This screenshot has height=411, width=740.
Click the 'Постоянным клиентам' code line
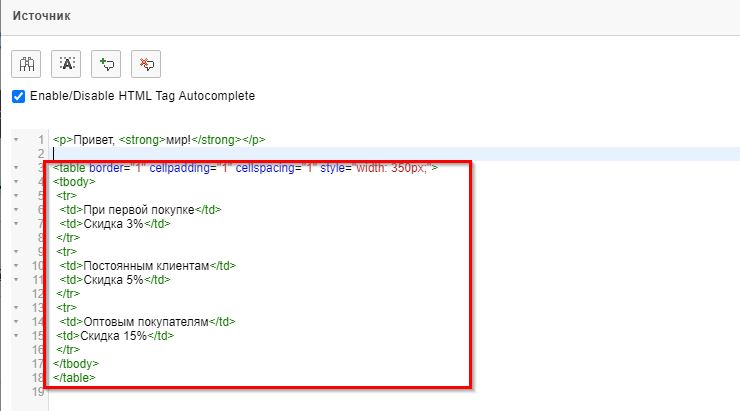(147, 266)
